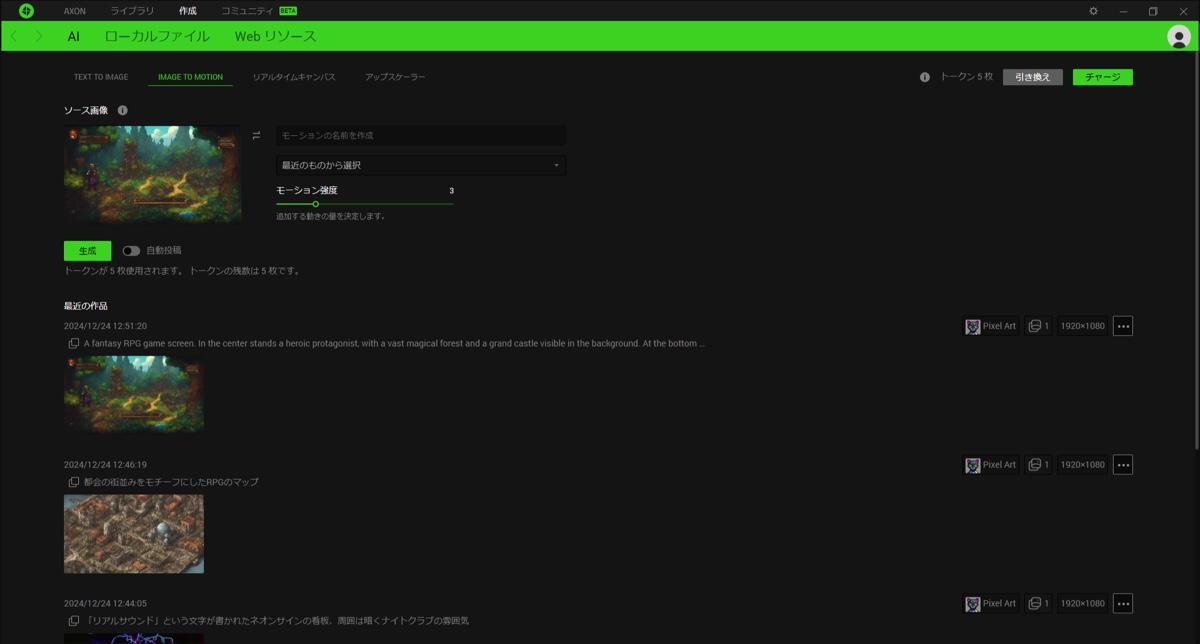Open more options for 12:46:19 creation

[1122, 465]
